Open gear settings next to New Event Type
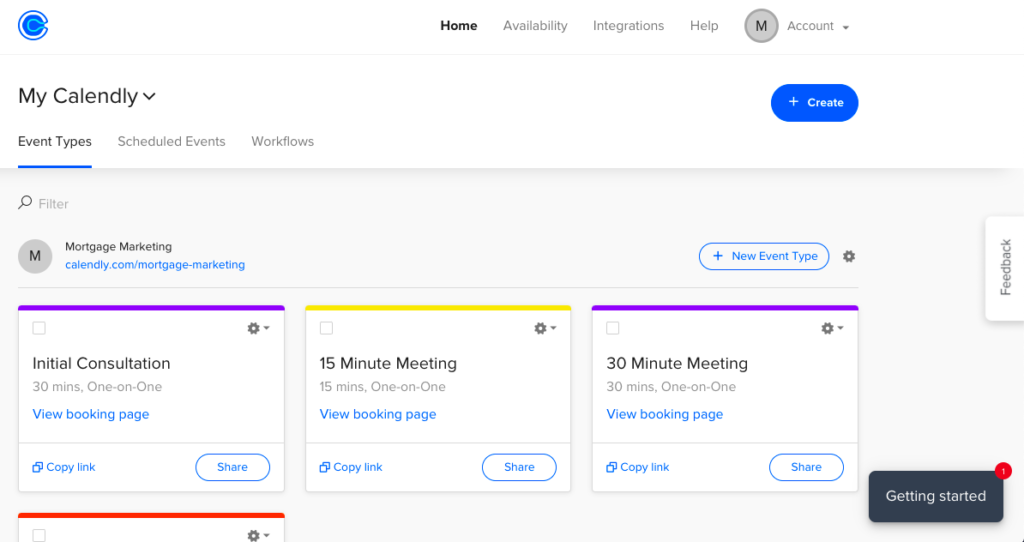Screen dimensions: 1024x542 (848, 257)
